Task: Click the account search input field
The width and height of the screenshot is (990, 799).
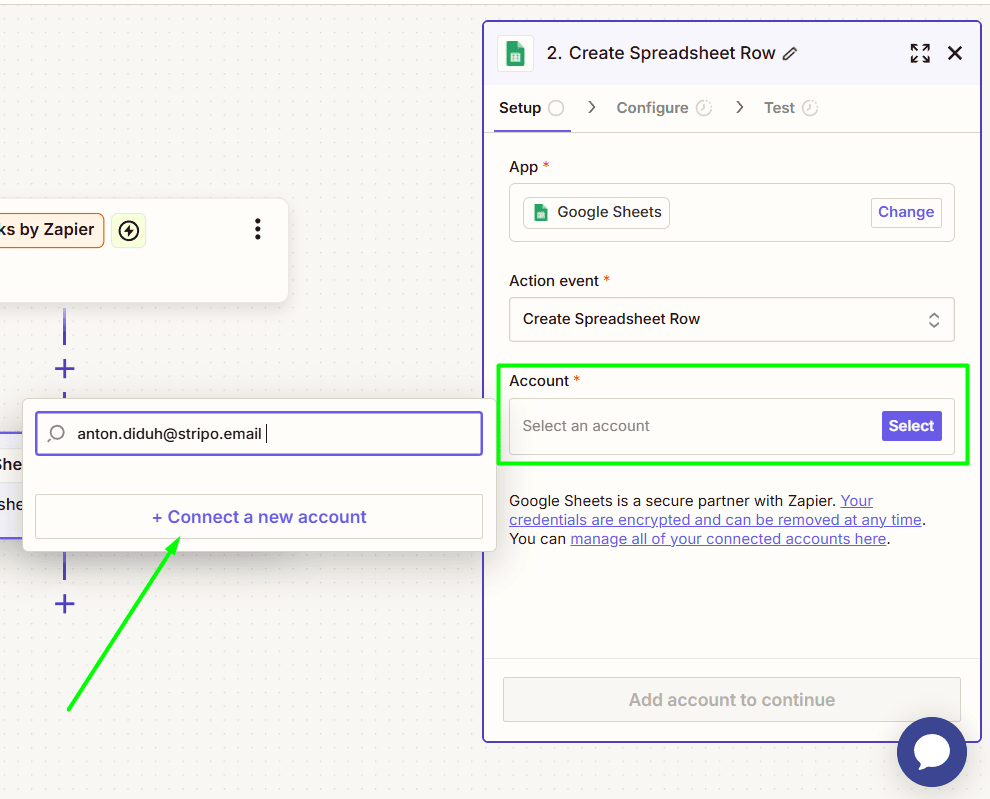Action: (x=259, y=433)
